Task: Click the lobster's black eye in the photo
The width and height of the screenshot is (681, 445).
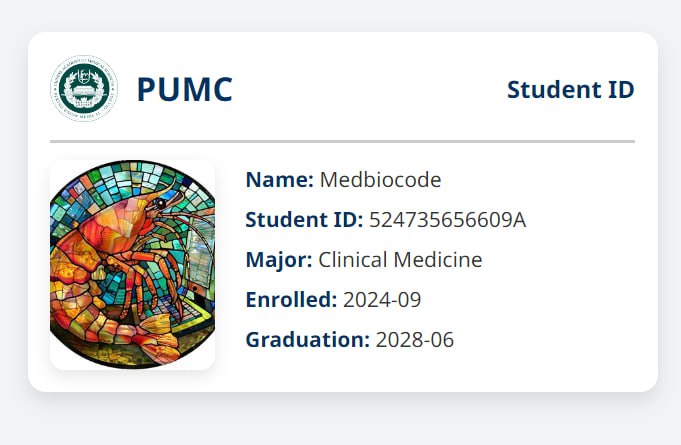Action: (x=161, y=204)
